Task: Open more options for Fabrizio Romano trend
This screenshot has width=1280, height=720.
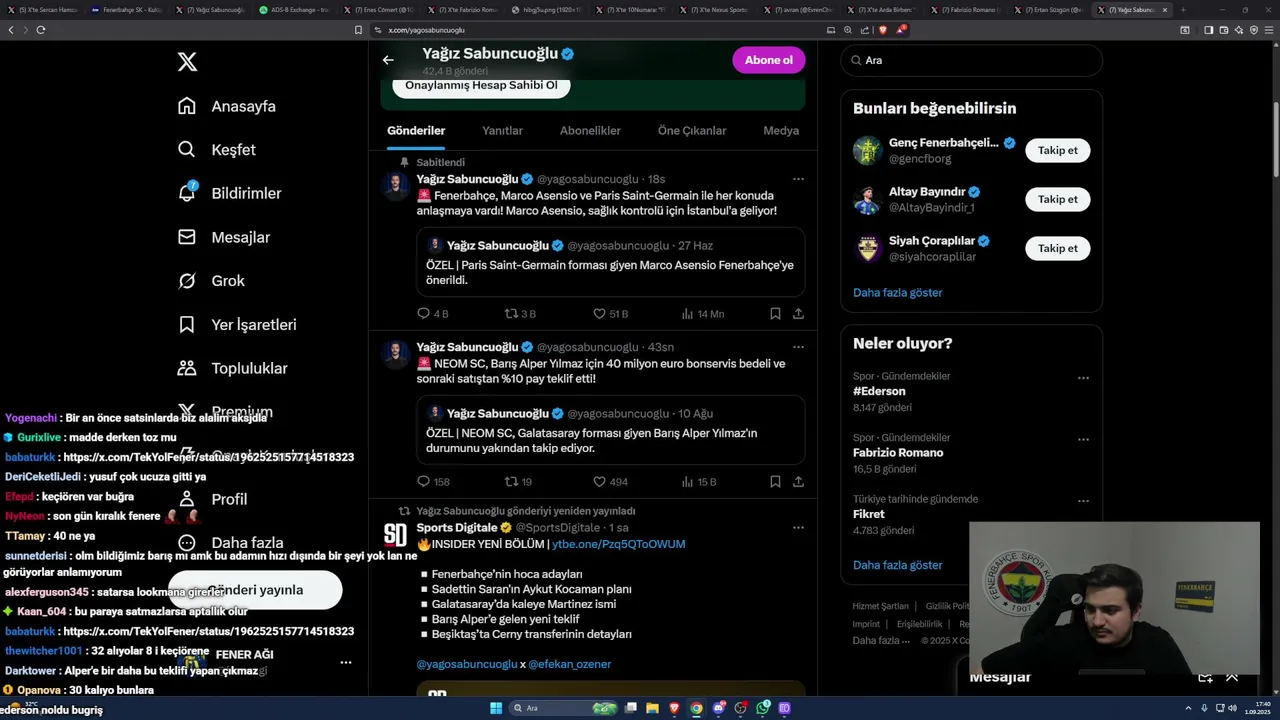Action: point(1083,439)
